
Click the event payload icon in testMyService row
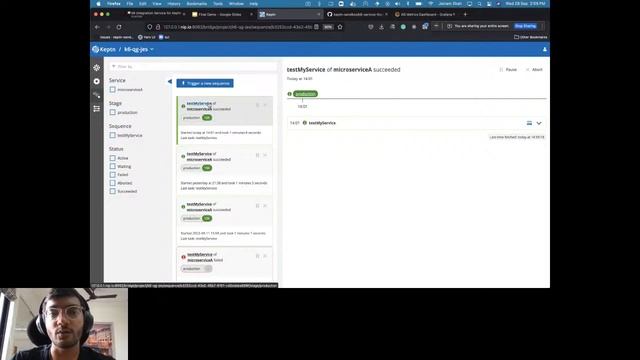(529, 123)
